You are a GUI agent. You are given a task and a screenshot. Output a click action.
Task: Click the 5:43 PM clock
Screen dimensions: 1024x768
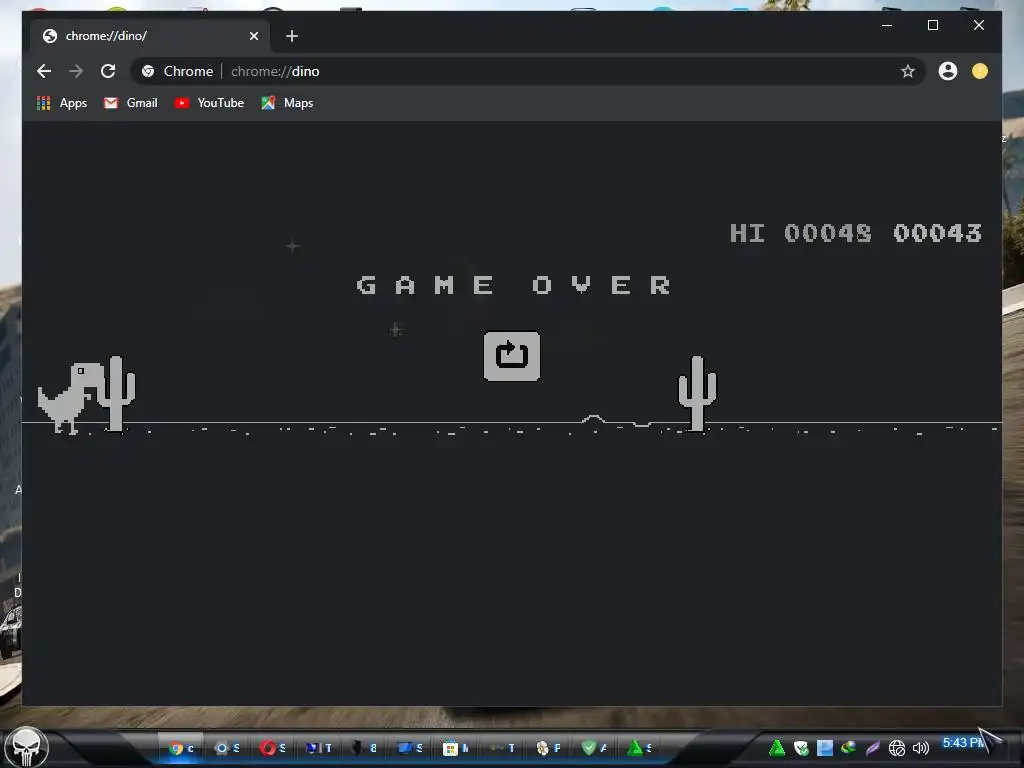click(963, 743)
